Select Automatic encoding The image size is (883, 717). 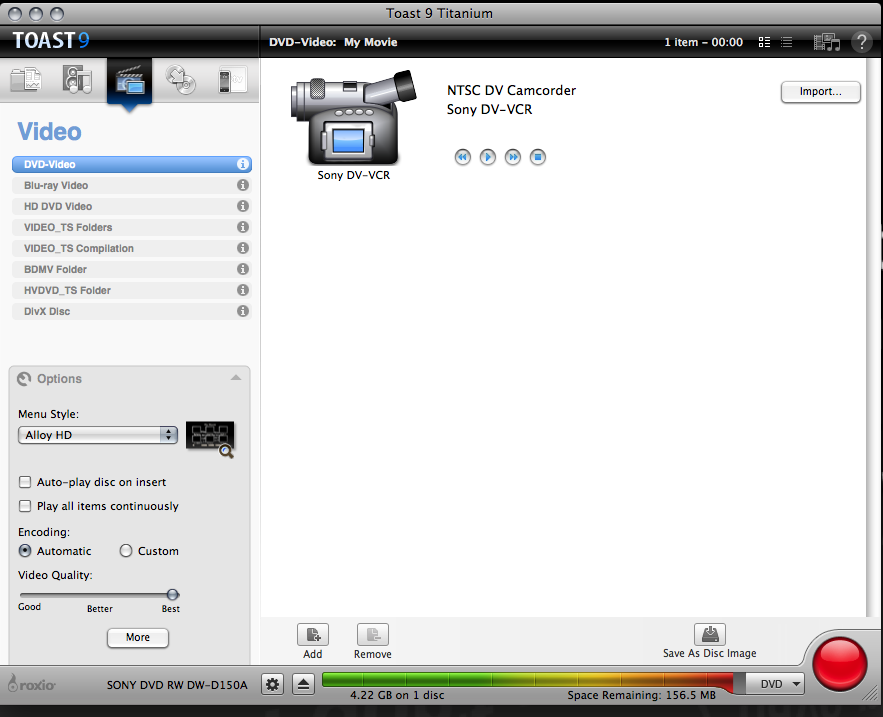click(25, 551)
